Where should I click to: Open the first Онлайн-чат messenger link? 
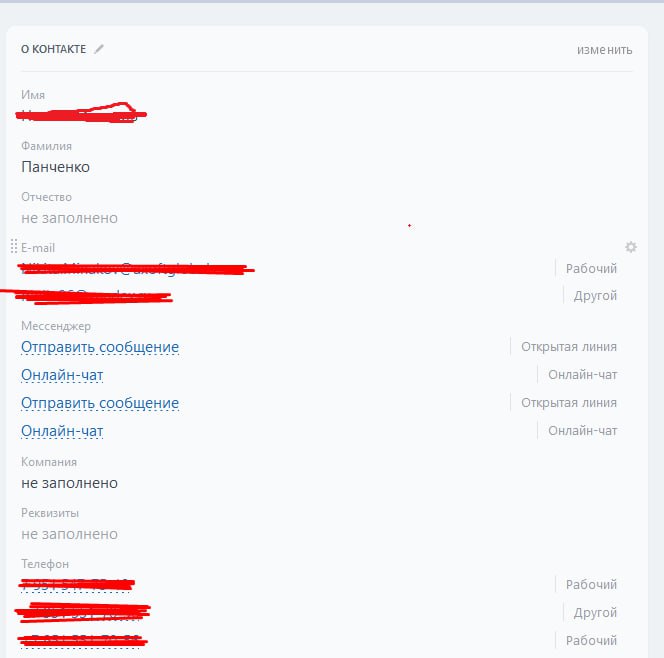coord(62,375)
